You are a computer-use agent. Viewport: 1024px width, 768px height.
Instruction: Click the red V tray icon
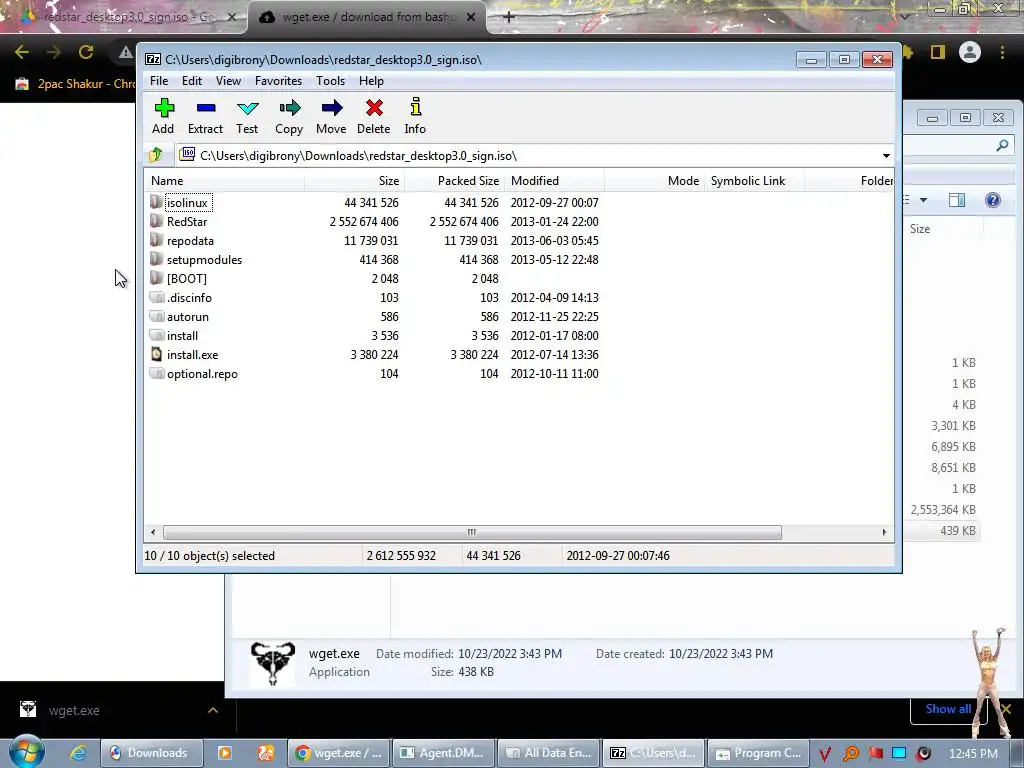[825, 754]
